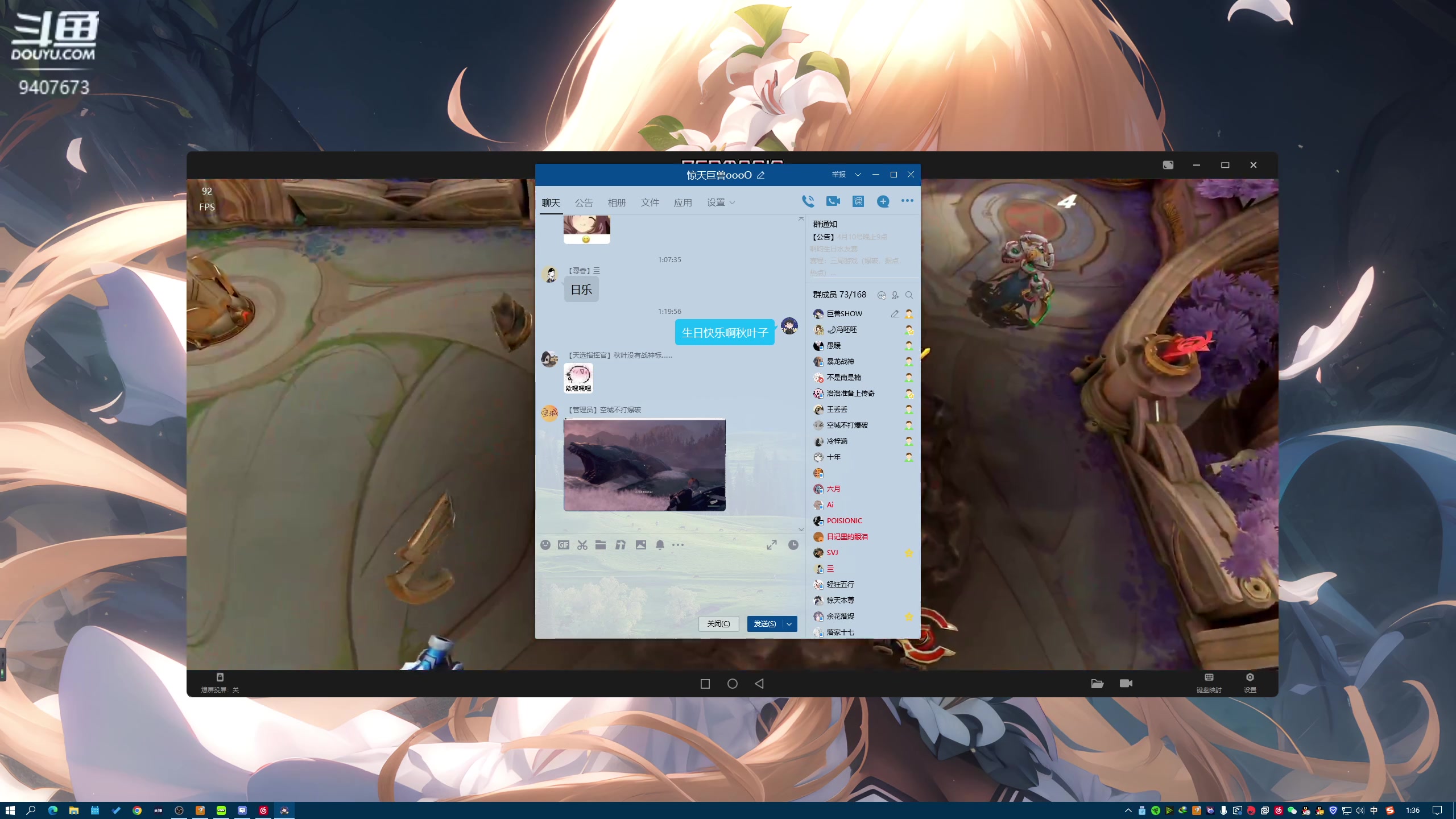Viewport: 1456px width, 819px height.
Task: Jump to top of chat with up arrow
Action: [x=801, y=219]
